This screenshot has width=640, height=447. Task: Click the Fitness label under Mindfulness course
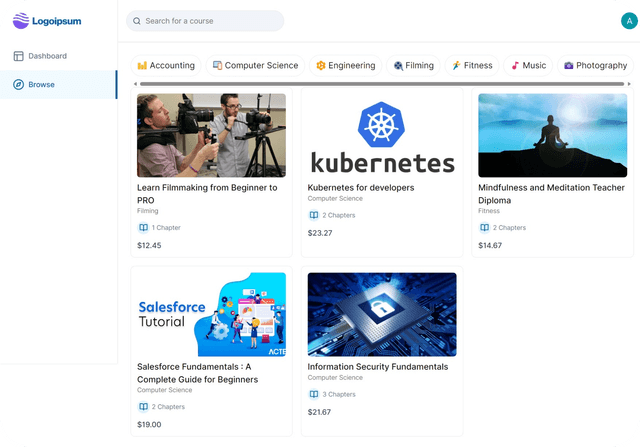pos(489,211)
